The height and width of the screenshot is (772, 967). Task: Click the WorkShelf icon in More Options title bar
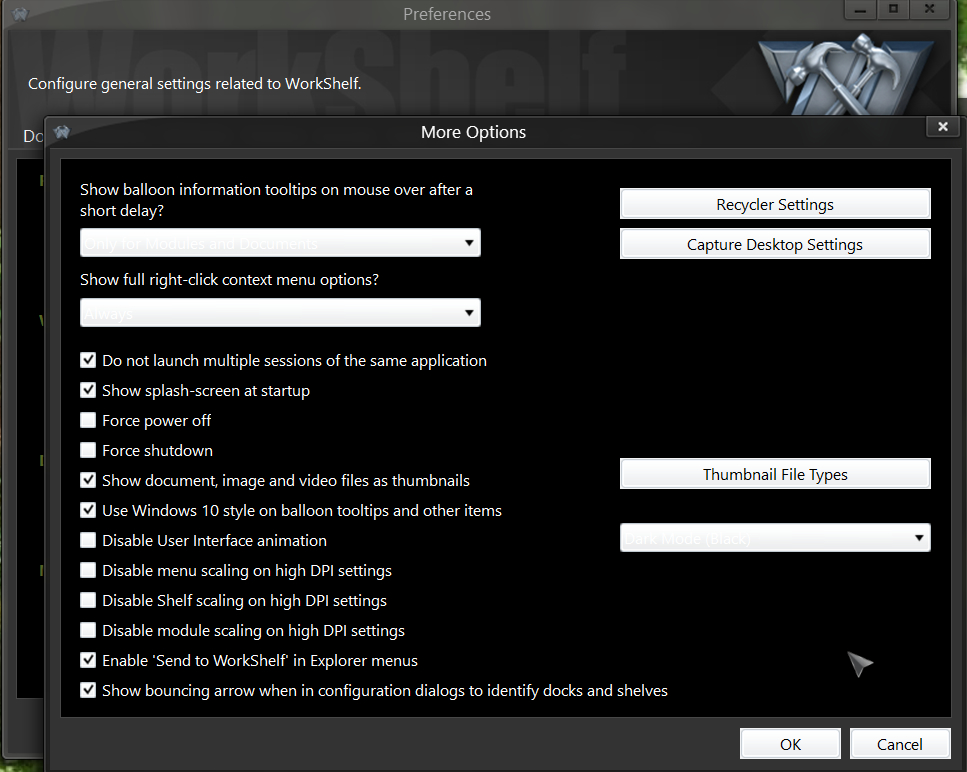click(x=62, y=132)
